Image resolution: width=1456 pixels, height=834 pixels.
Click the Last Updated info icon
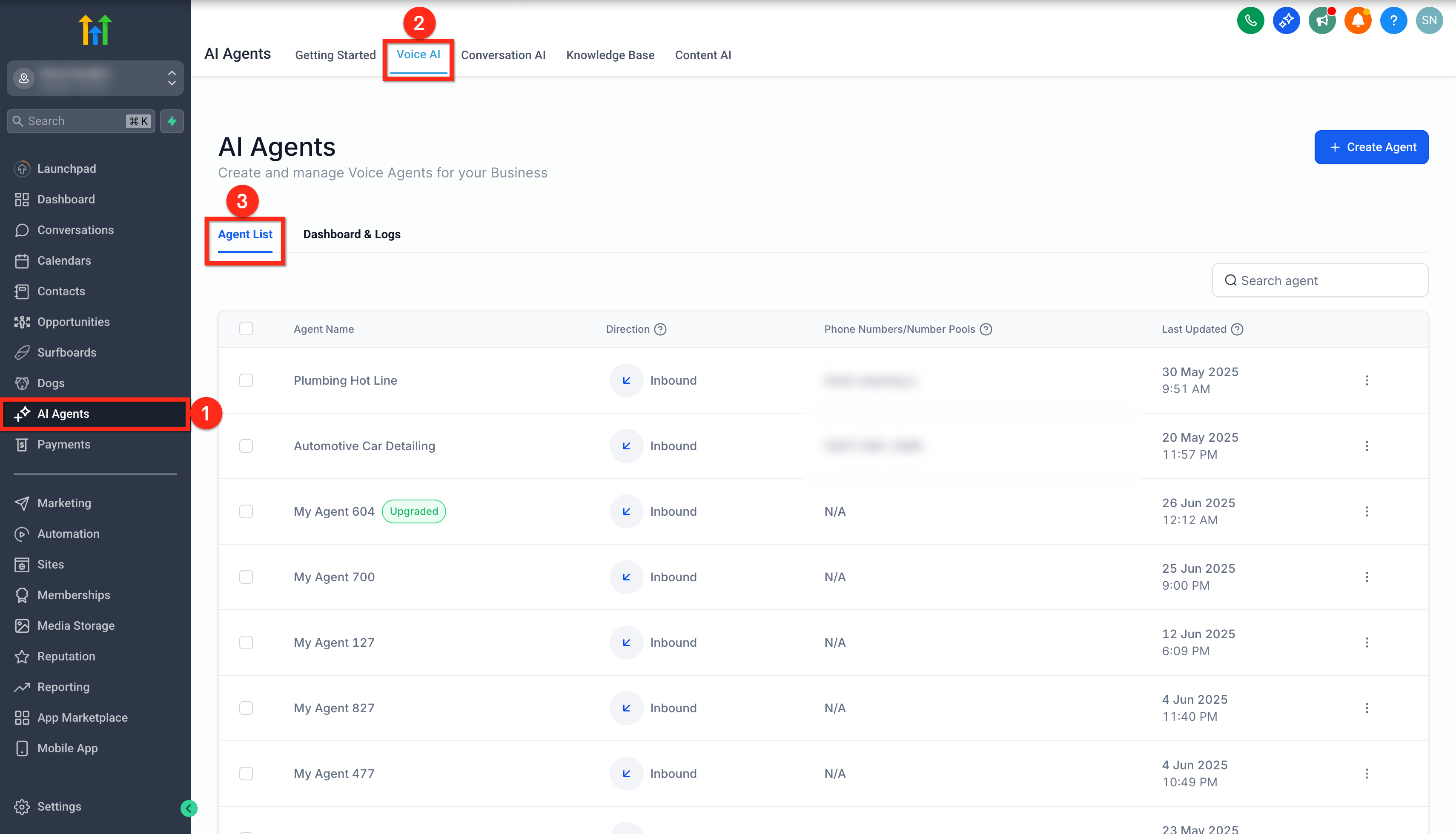click(1237, 329)
